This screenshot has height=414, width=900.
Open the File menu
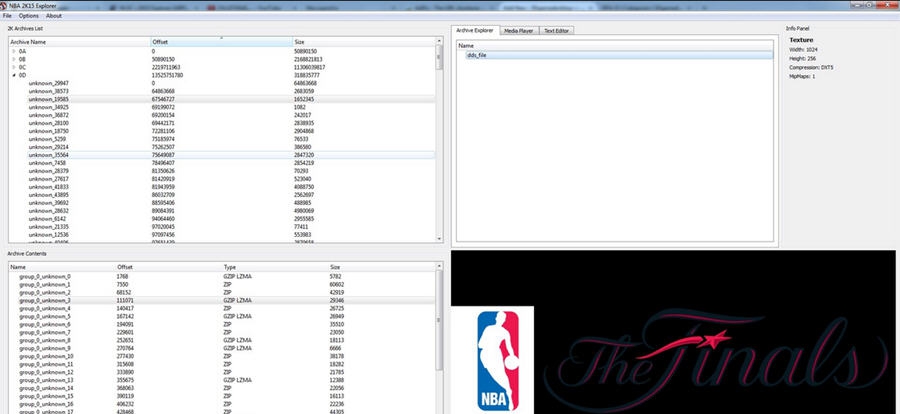click(x=7, y=16)
